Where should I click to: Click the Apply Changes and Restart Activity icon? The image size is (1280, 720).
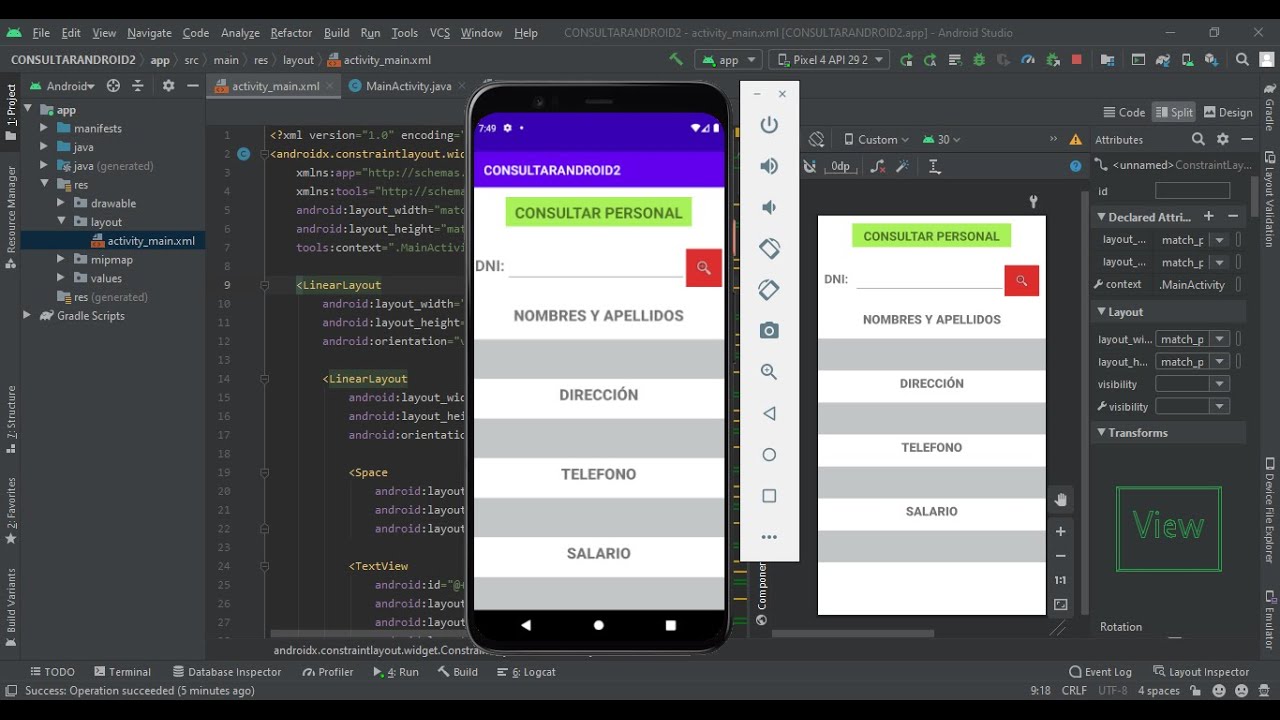click(930, 60)
